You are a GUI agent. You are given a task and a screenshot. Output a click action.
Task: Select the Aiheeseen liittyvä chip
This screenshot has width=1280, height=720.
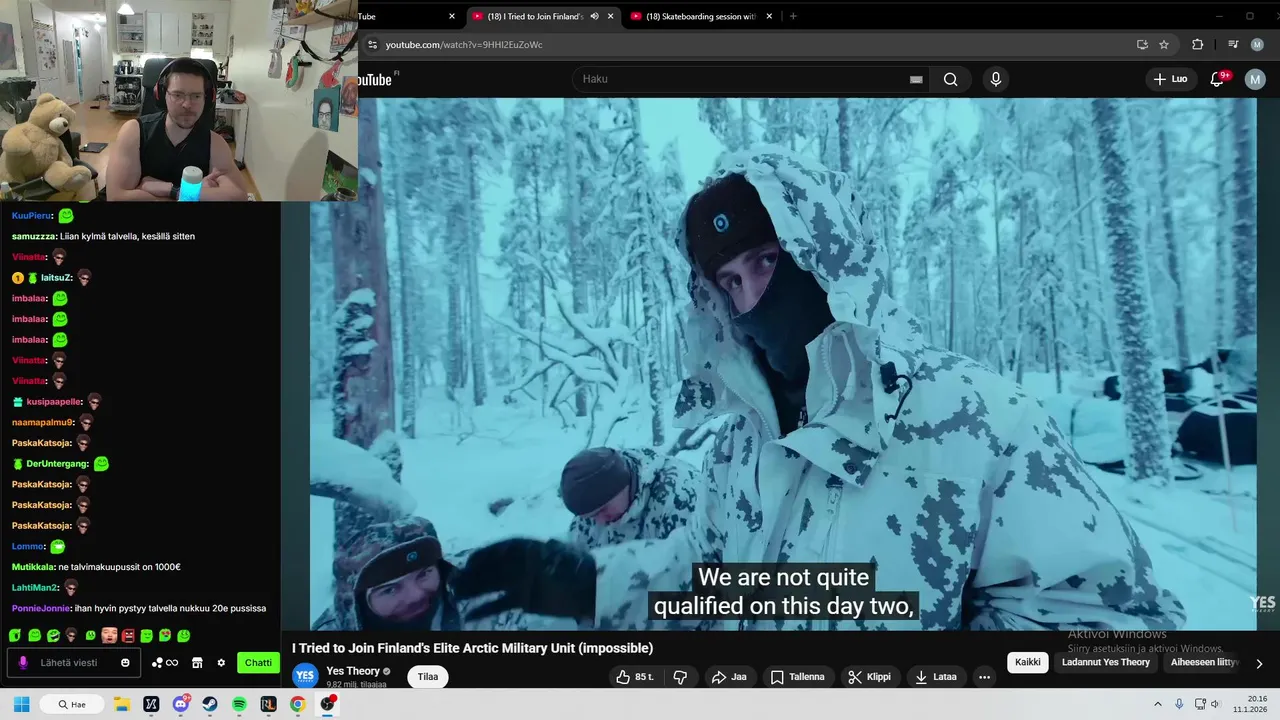(1204, 662)
